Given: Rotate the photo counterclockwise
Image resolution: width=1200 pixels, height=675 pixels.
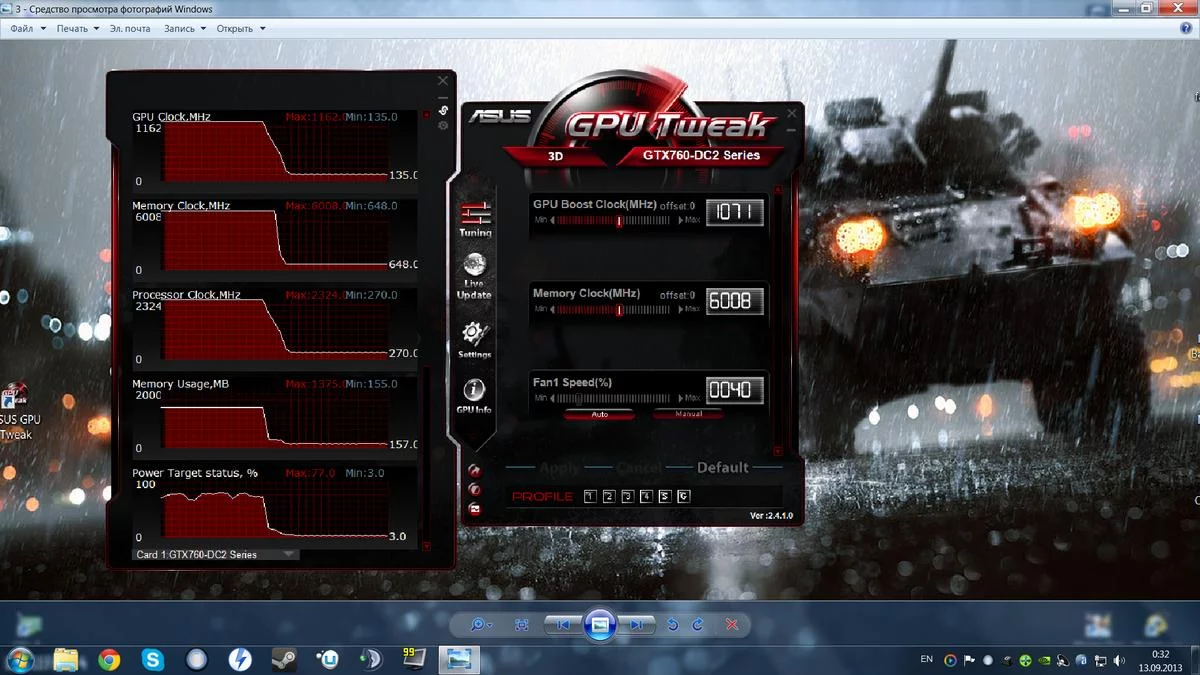Looking at the screenshot, I should [673, 624].
